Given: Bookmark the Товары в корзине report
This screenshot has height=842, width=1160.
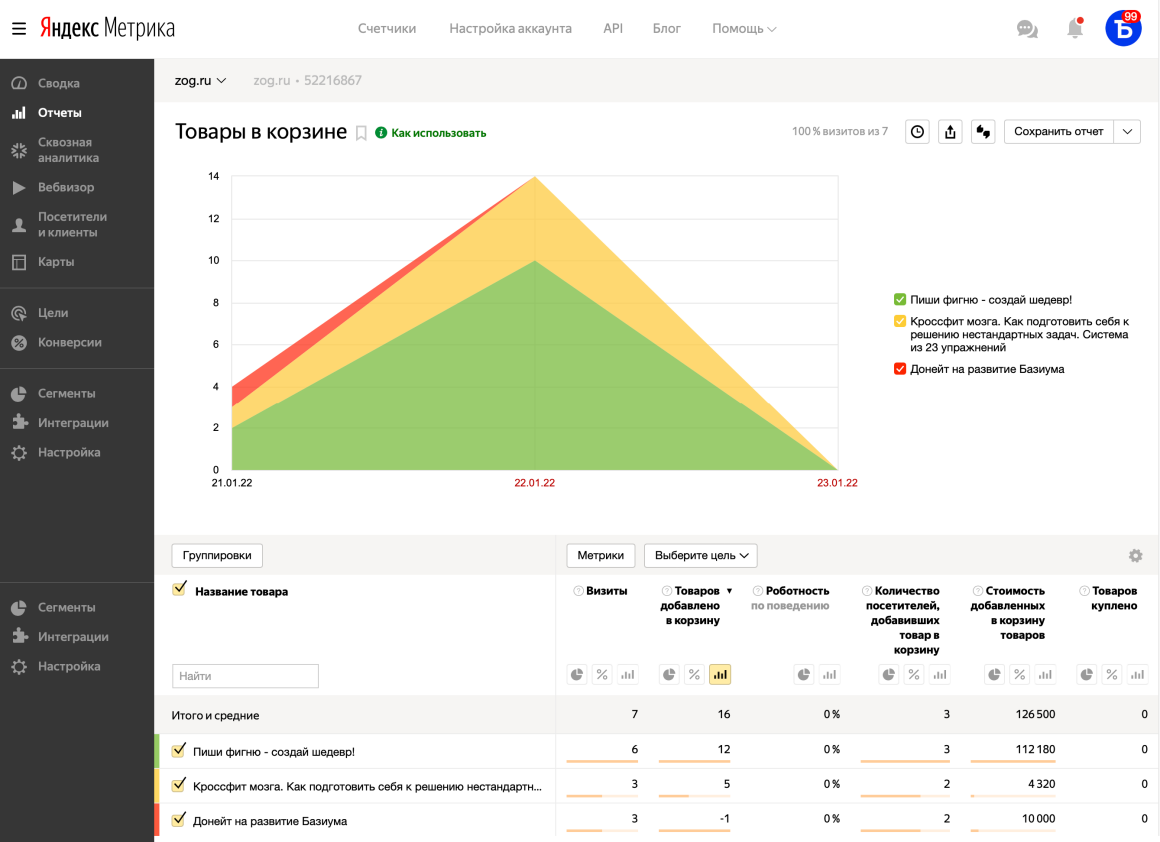Looking at the screenshot, I should [361, 133].
